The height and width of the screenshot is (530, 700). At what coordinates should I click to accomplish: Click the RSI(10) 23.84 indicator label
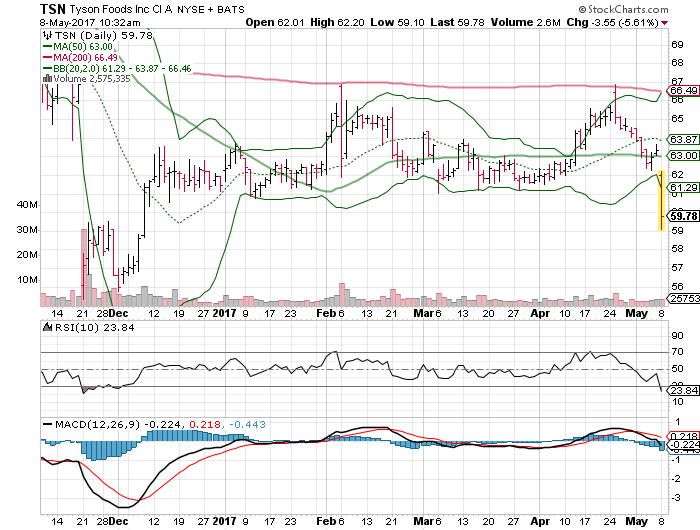tap(94, 327)
